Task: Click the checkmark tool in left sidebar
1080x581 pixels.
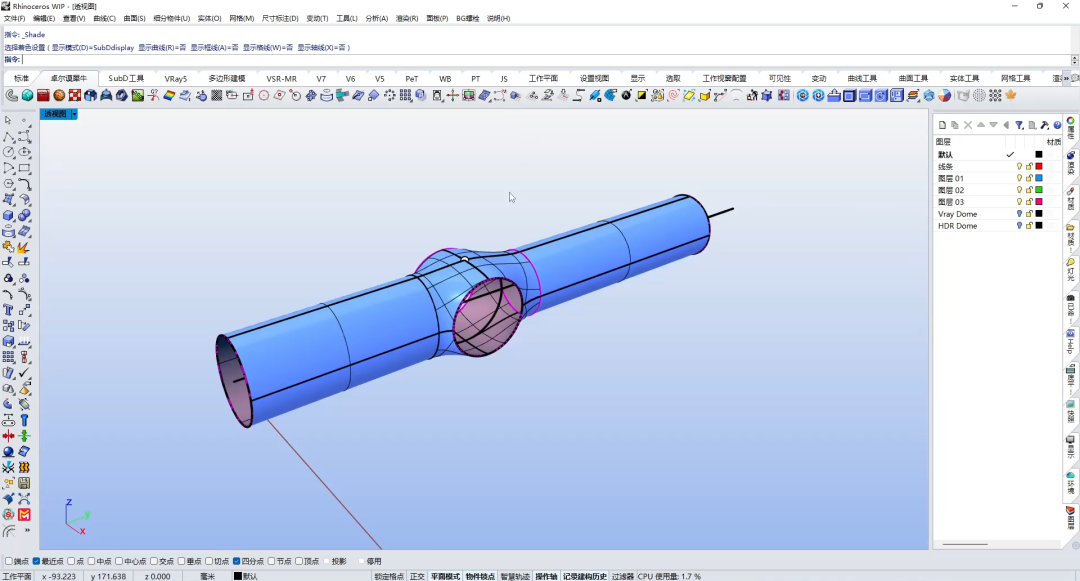Action: coord(24,373)
